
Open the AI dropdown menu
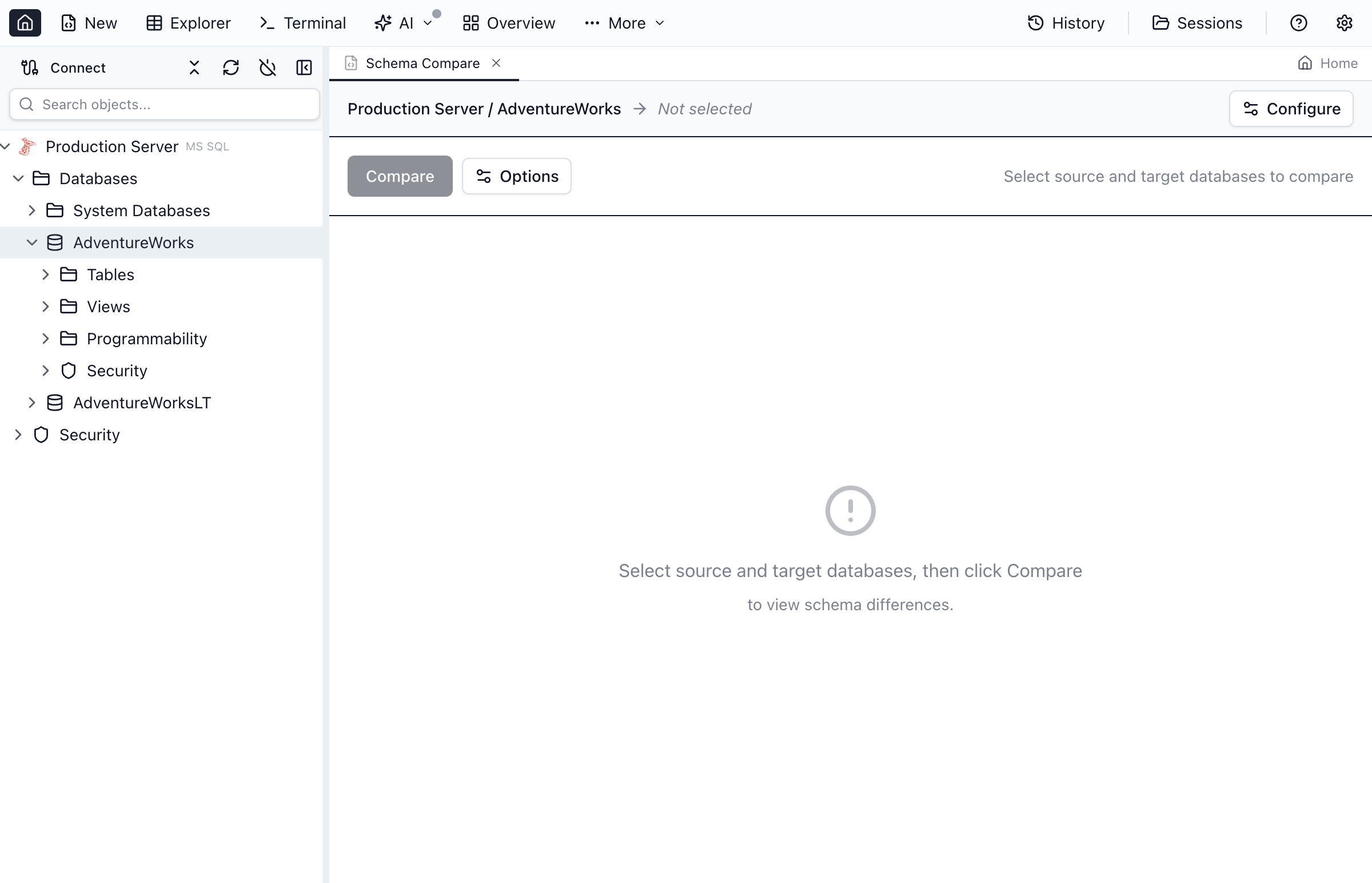[404, 23]
